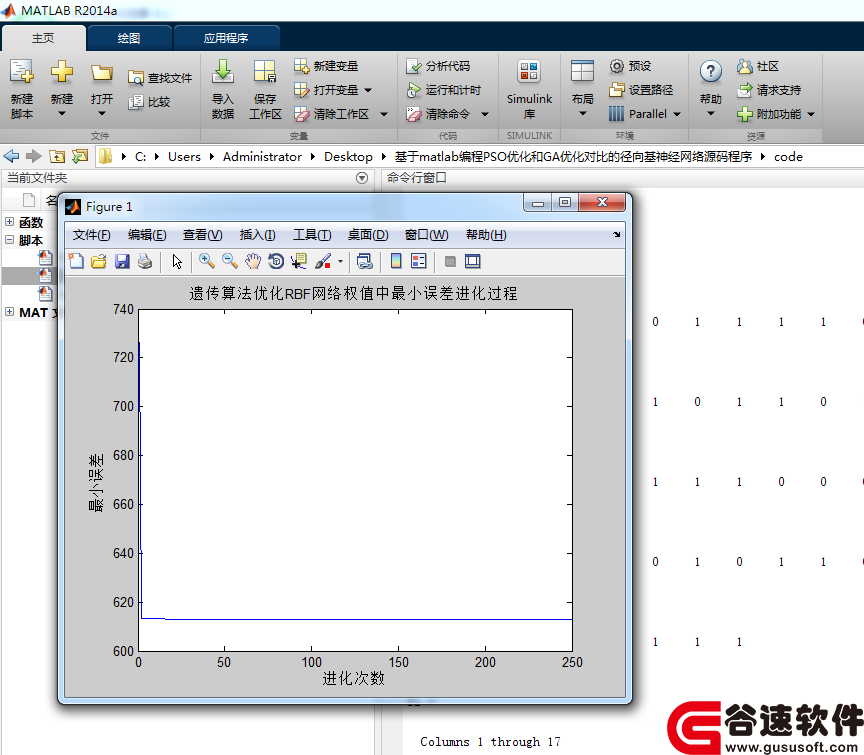Click New Figure icon in Figure 1 toolbar
The width and height of the screenshot is (864, 755).
click(x=76, y=261)
